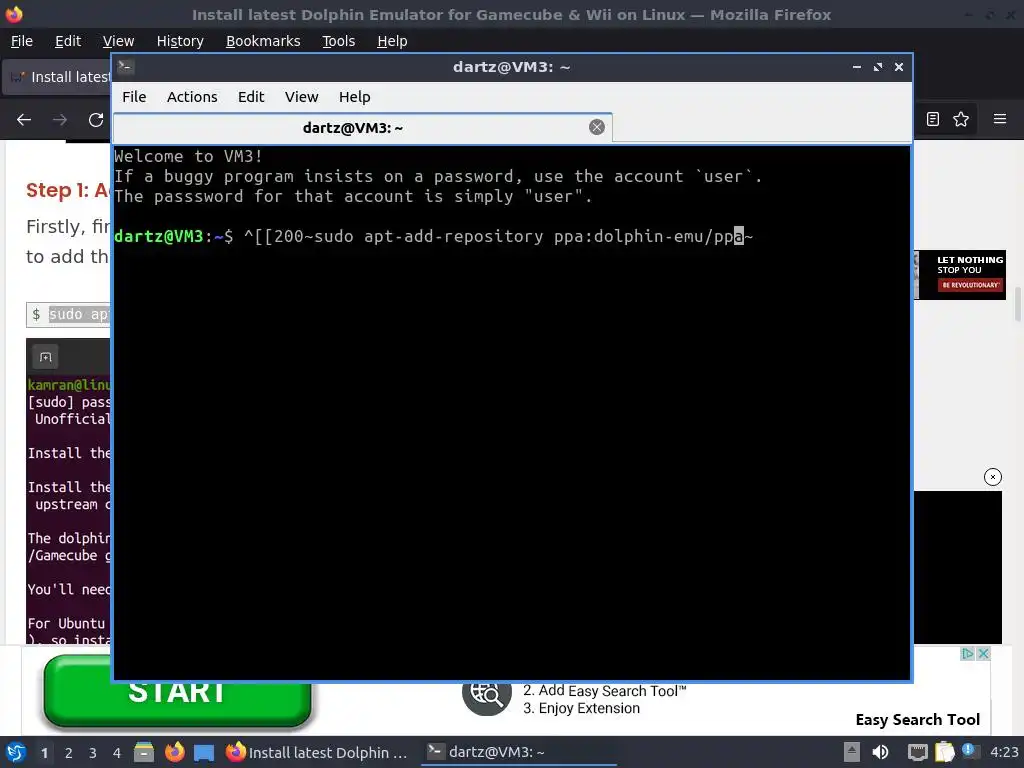Launch Firefox from the taskbar quick launch
Image resolution: width=1024 pixels, height=768 pixels.
(174, 752)
